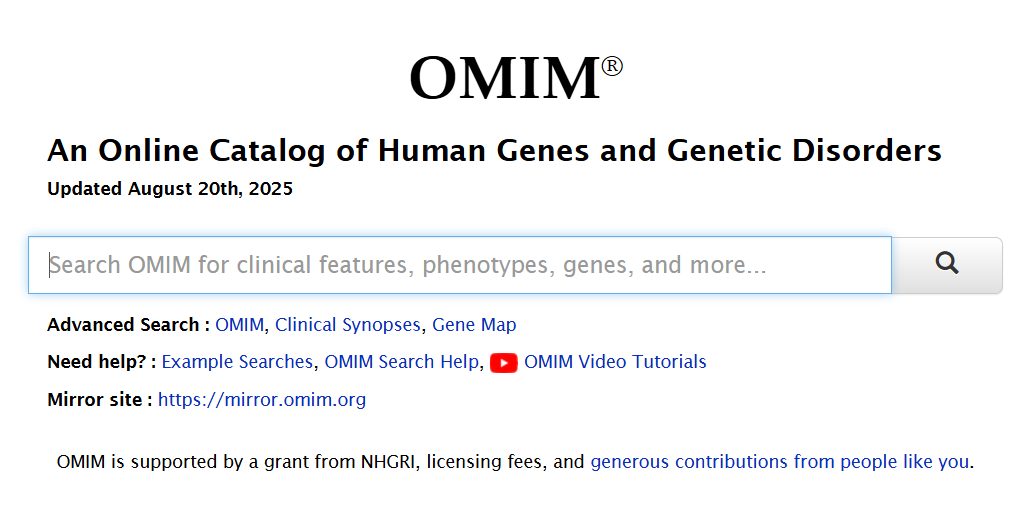Click the red YouTube play icon

point(503,362)
